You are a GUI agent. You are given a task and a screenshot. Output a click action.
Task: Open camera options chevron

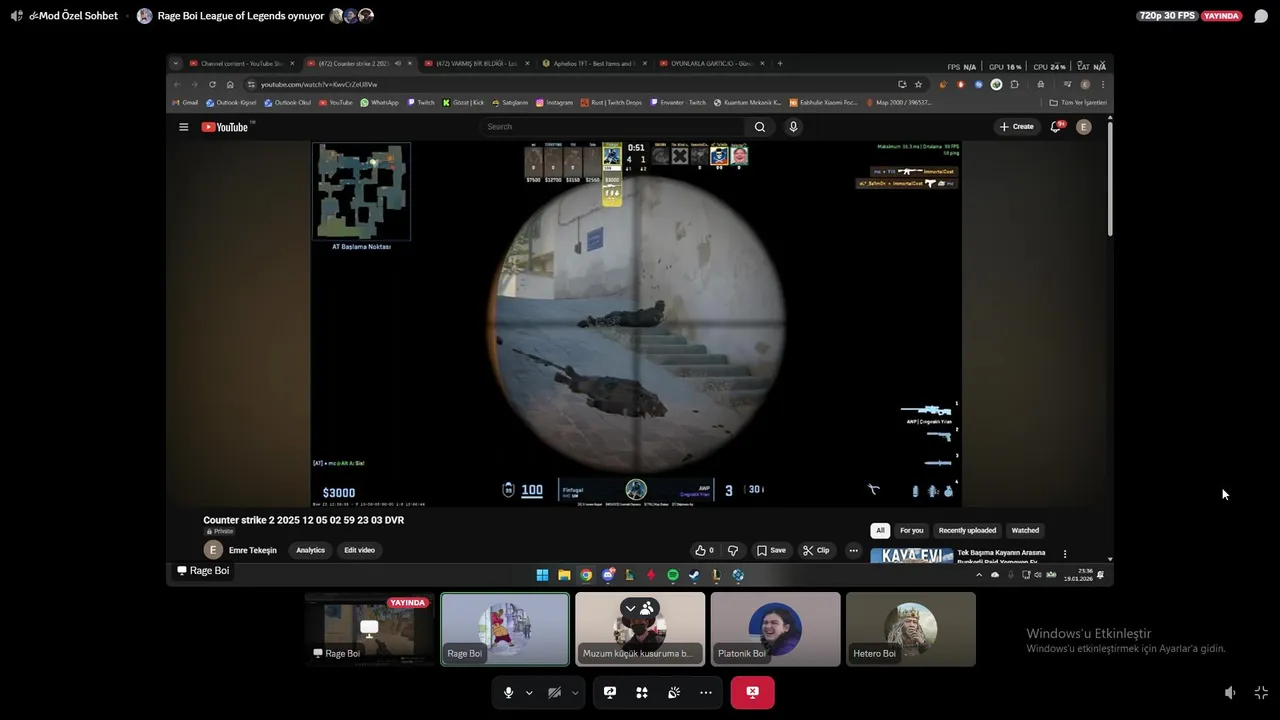(575, 692)
